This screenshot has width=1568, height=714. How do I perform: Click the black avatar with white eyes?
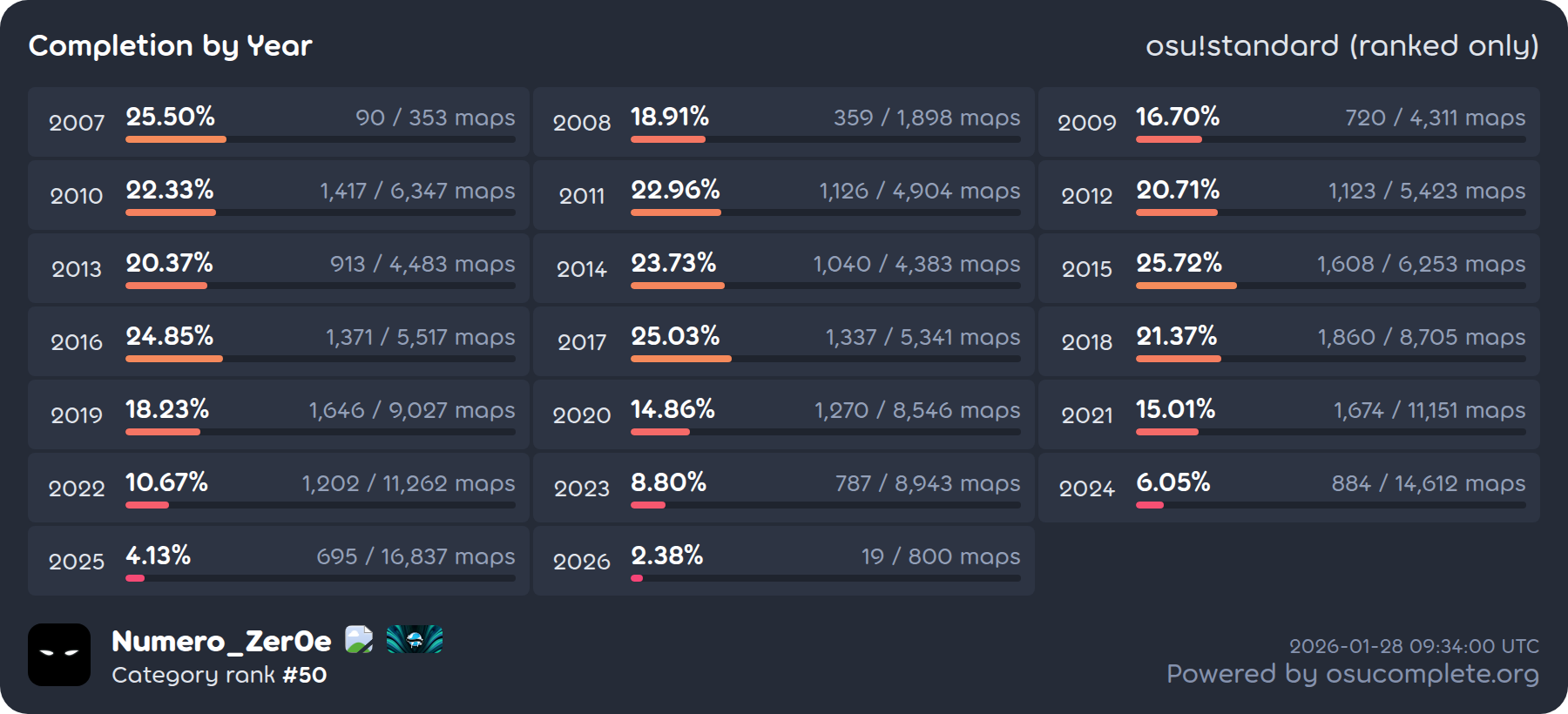pos(59,655)
